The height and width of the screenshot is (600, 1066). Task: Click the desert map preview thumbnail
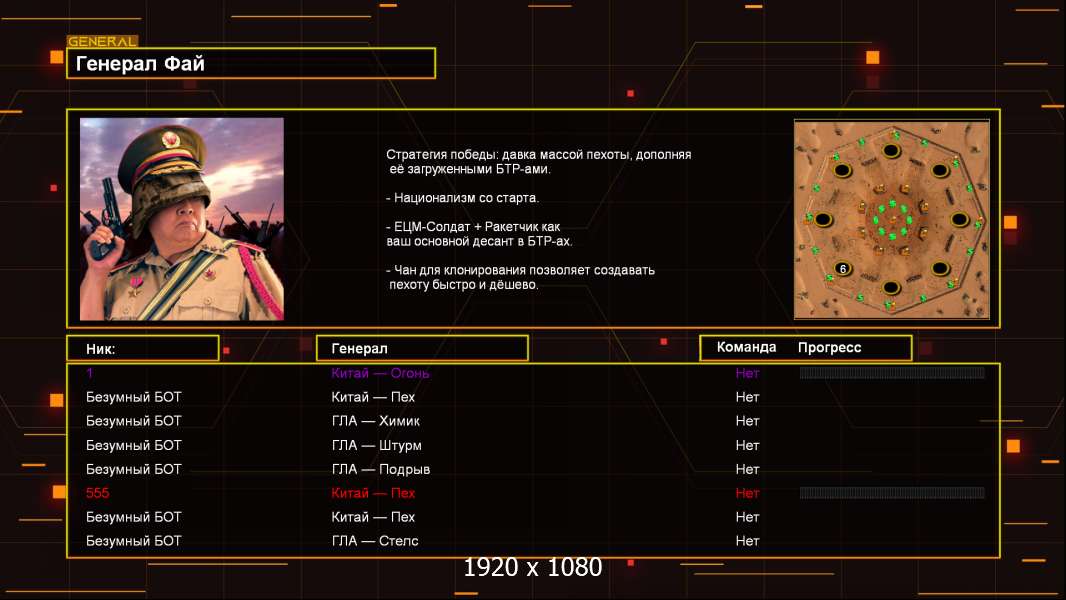click(x=892, y=219)
